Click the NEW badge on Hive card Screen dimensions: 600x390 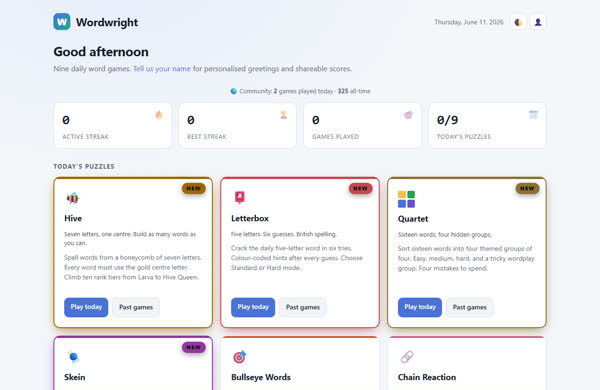194,188
